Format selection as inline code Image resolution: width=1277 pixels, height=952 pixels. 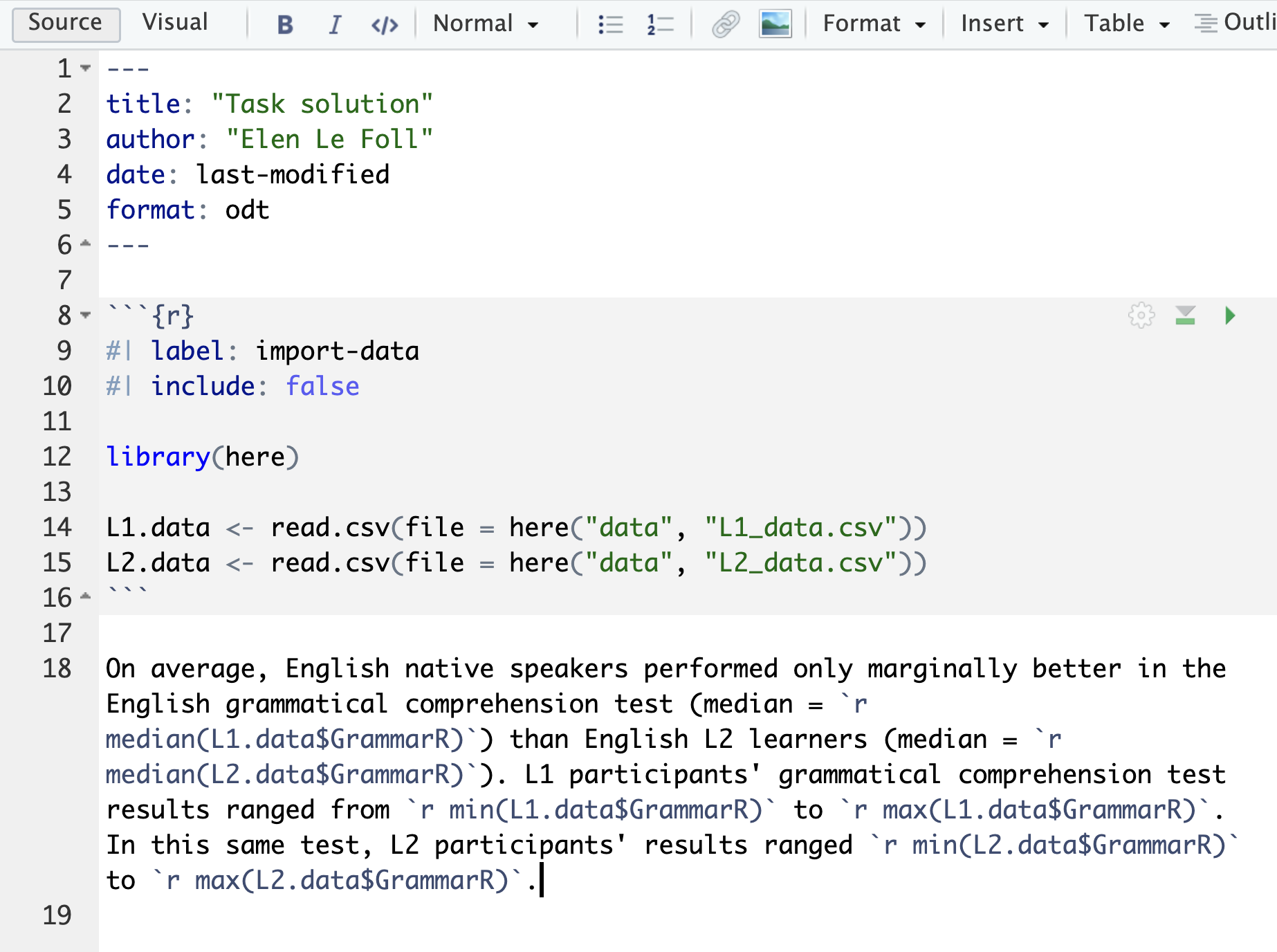coord(385,25)
